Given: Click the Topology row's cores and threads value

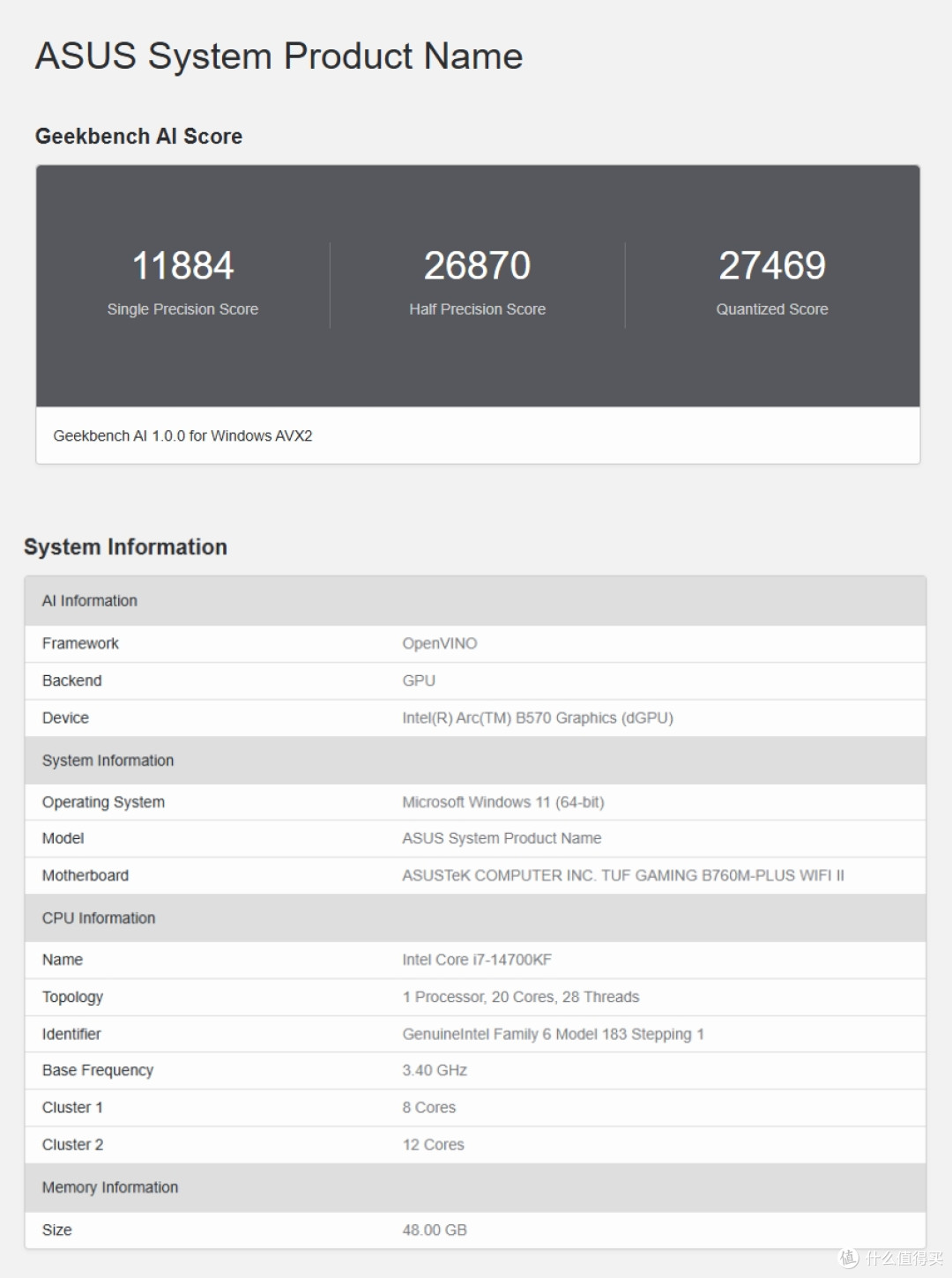Looking at the screenshot, I should pyautogui.click(x=521, y=997).
